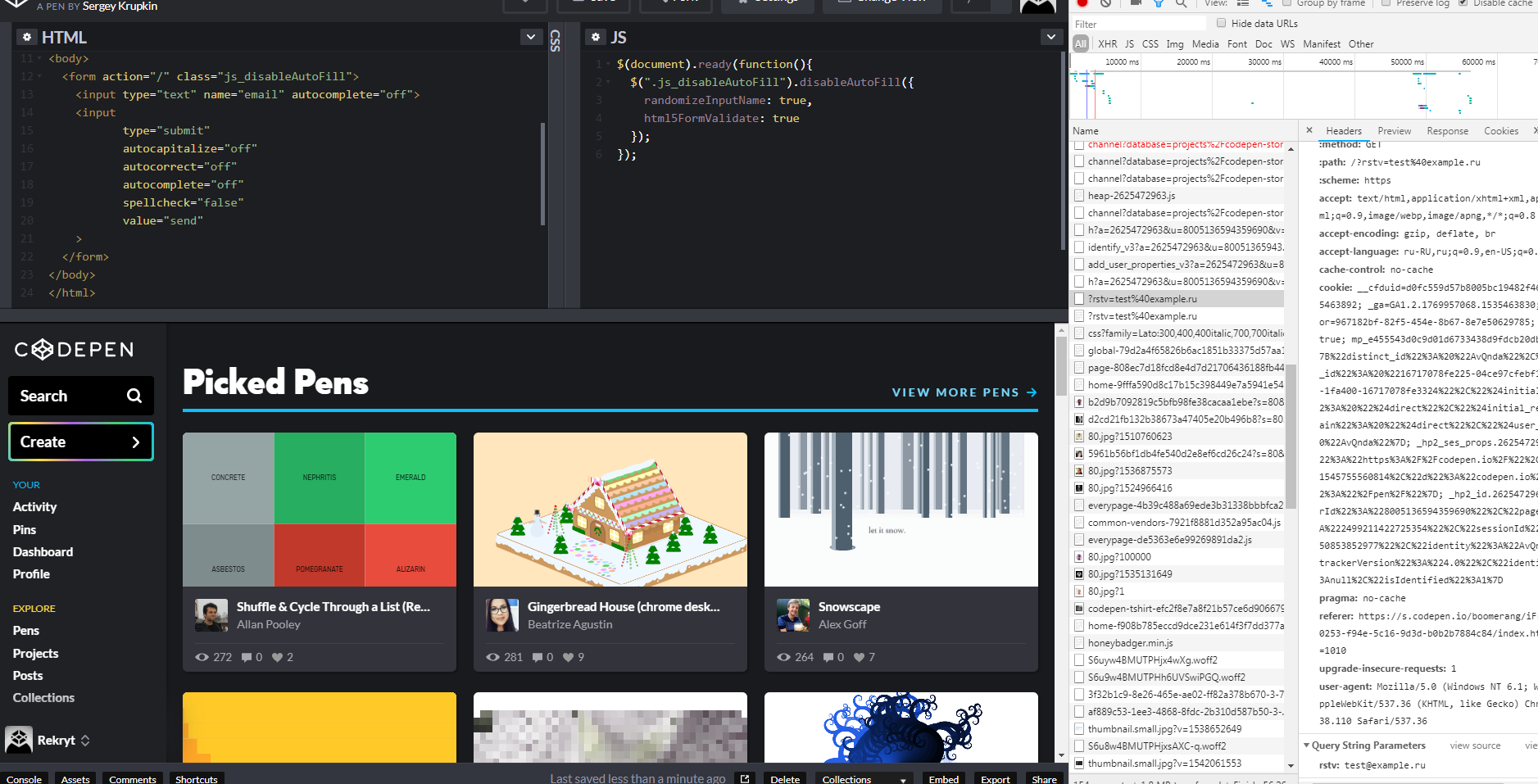Screen dimensions: 1538x784
Task: Open HTML editor settings gear
Action: coord(27,37)
